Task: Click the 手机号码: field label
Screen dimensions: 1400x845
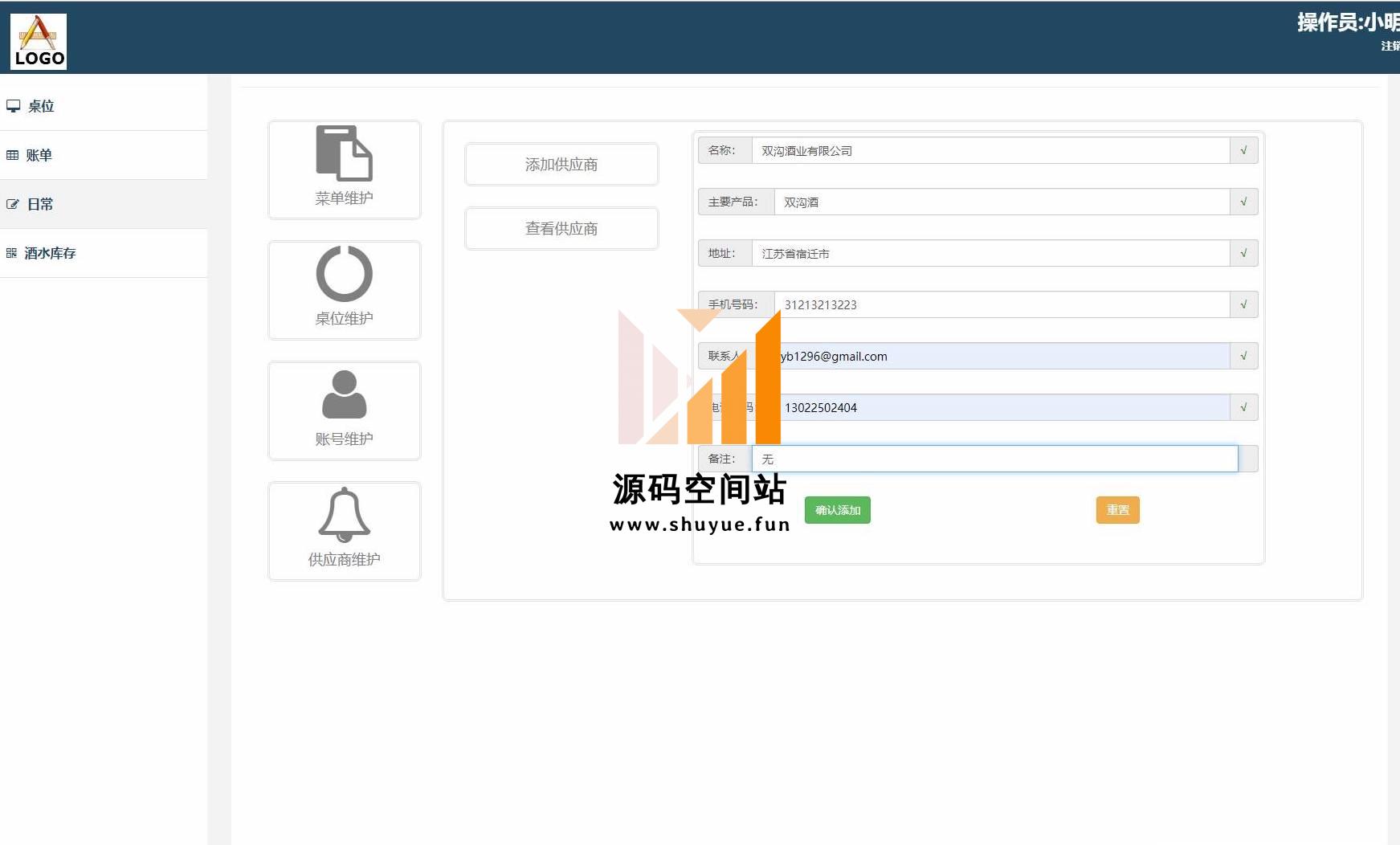Action: pos(736,304)
